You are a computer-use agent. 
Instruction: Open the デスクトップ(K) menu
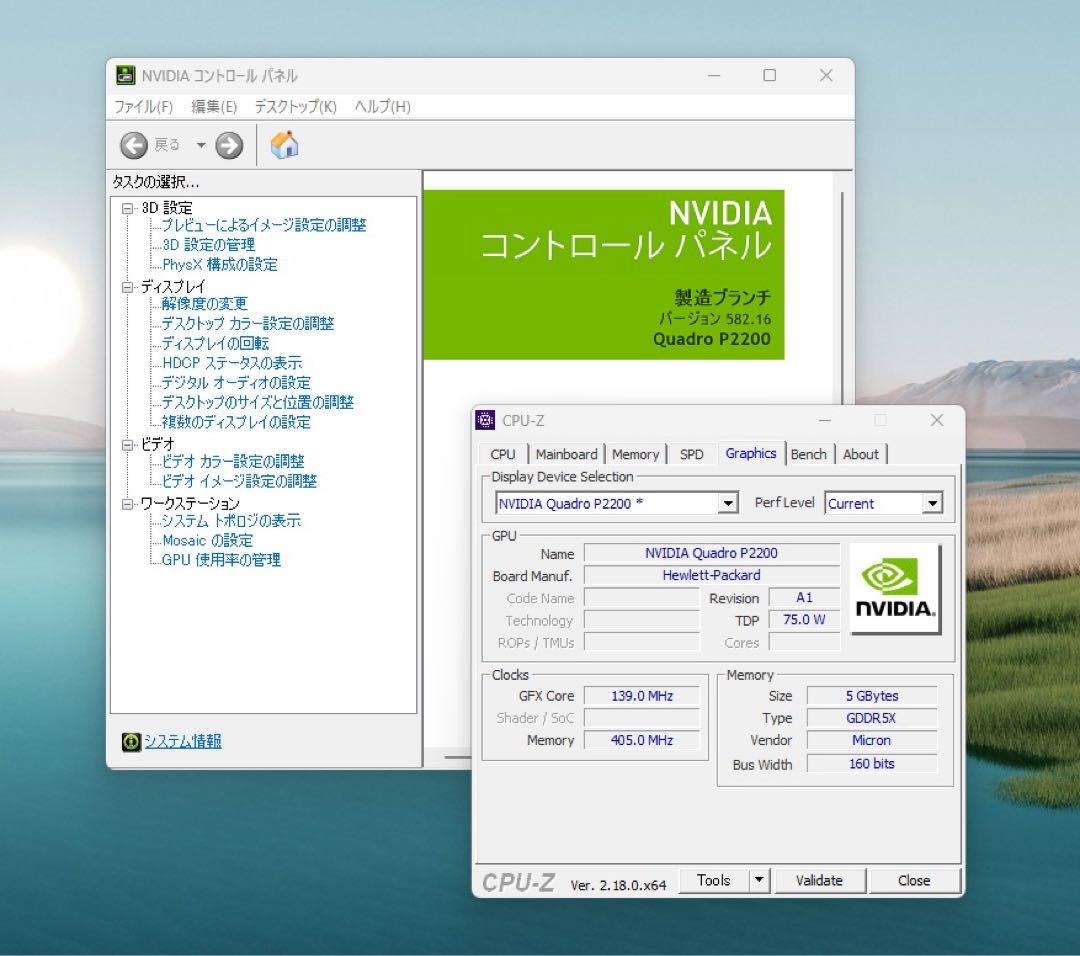pyautogui.click(x=295, y=107)
